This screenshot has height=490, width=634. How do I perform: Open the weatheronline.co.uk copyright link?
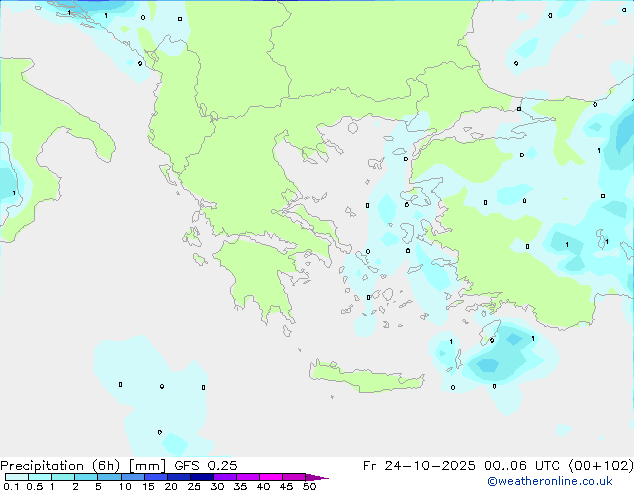(550, 481)
